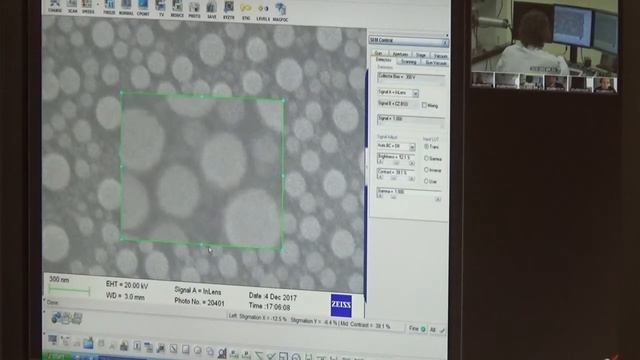Click the WD = 3.0 mm readout
The height and width of the screenshot is (360, 640).
[x=125, y=296]
